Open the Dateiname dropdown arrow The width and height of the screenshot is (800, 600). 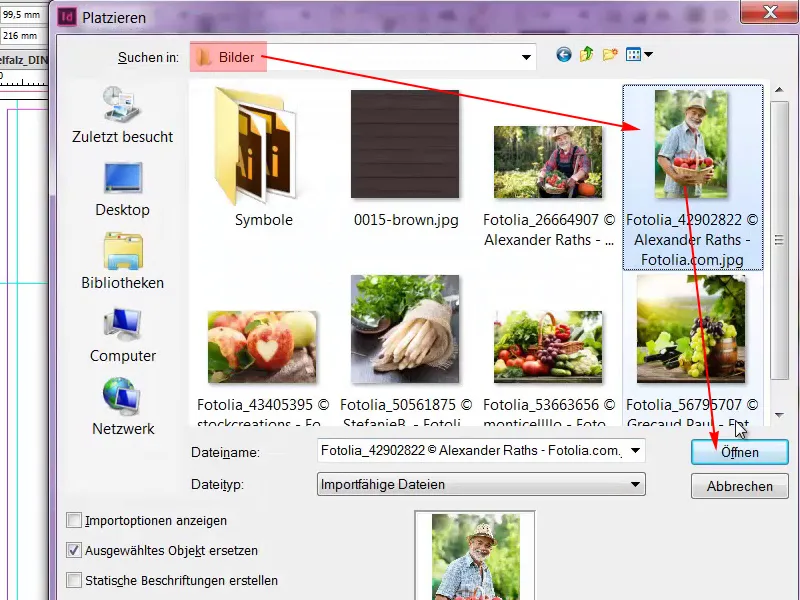click(635, 451)
